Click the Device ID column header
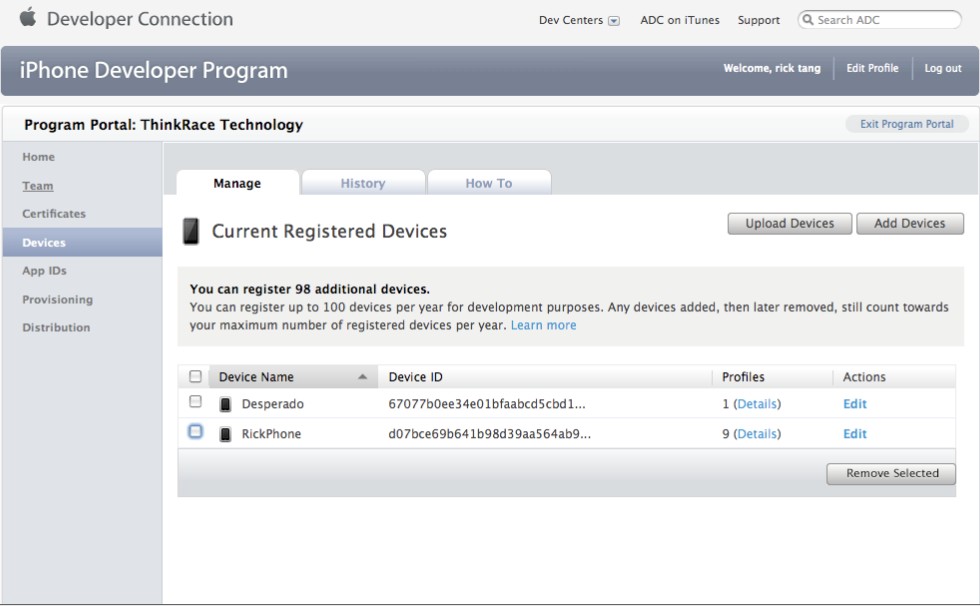This screenshot has width=980, height=606. coord(416,377)
